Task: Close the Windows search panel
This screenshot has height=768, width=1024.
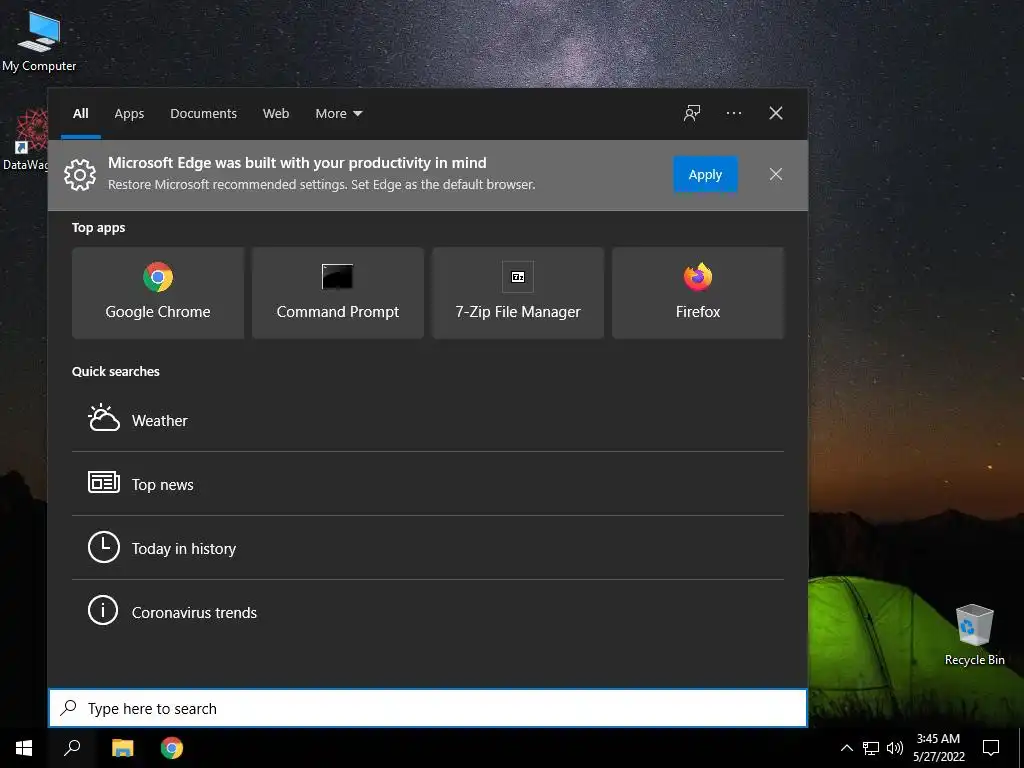Action: [776, 113]
